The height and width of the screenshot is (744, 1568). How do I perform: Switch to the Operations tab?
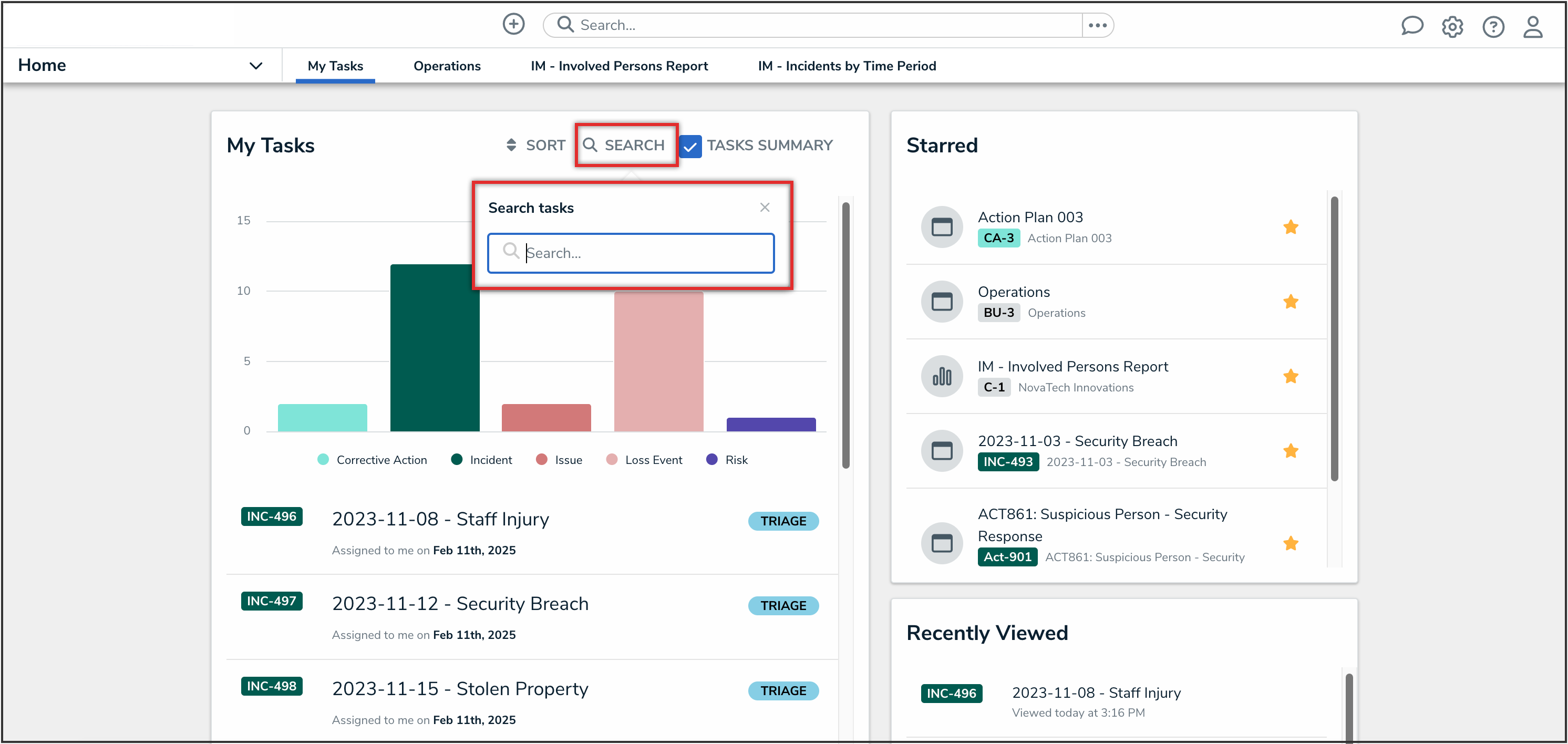[x=447, y=66]
